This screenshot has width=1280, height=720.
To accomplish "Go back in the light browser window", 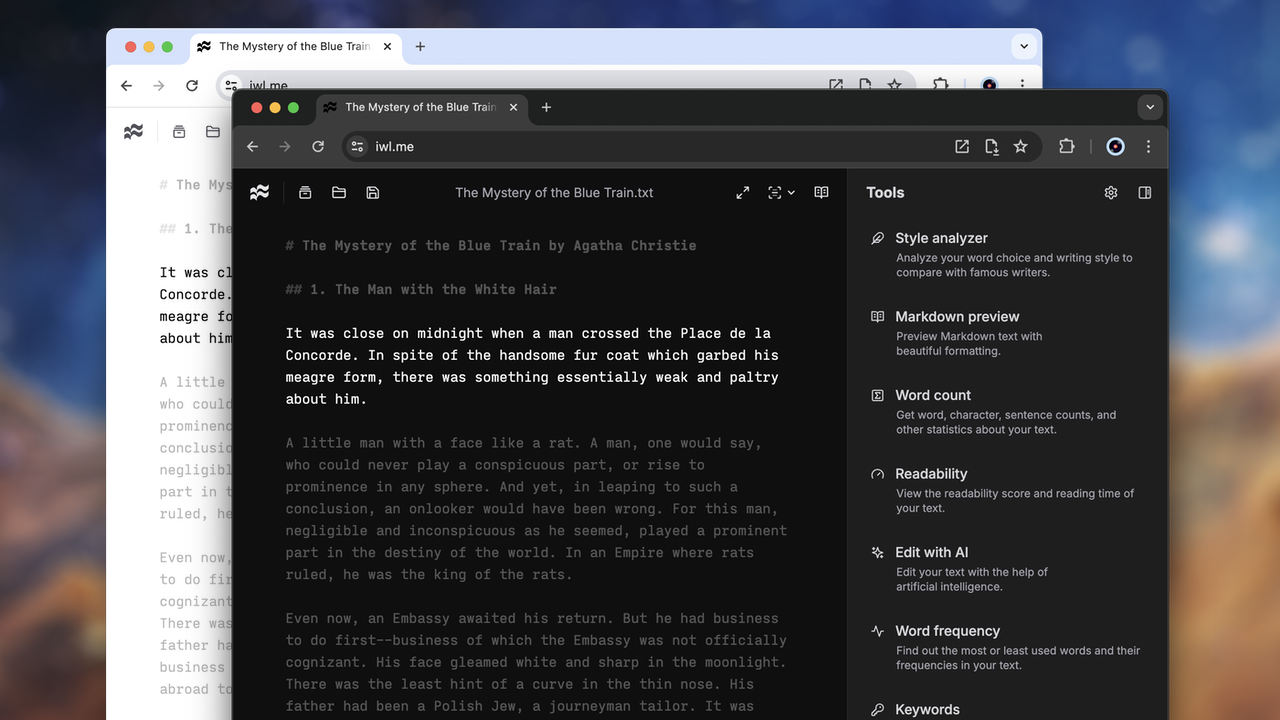I will click(x=126, y=85).
